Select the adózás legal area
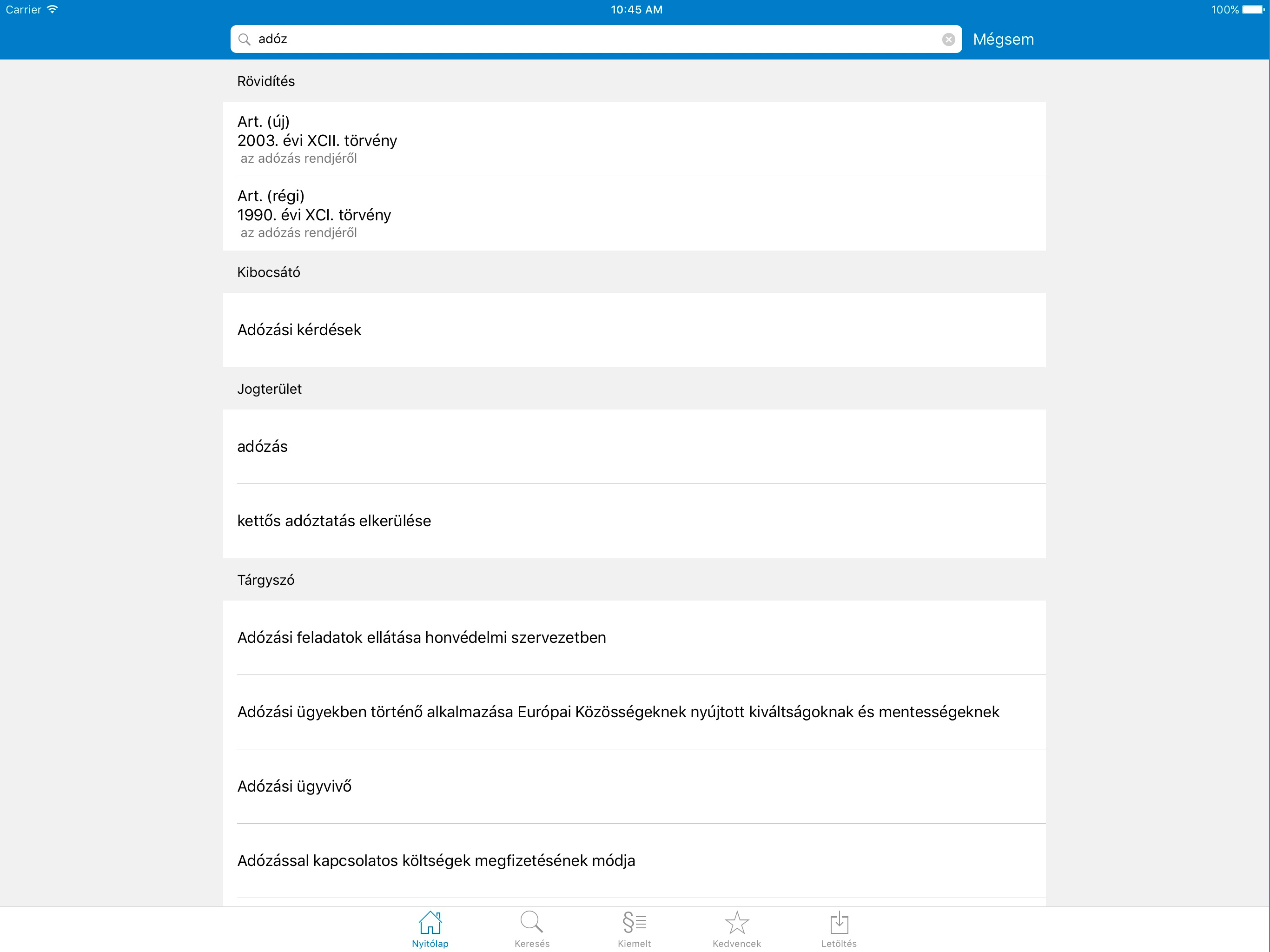Image resolution: width=1270 pixels, height=952 pixels. click(x=635, y=447)
